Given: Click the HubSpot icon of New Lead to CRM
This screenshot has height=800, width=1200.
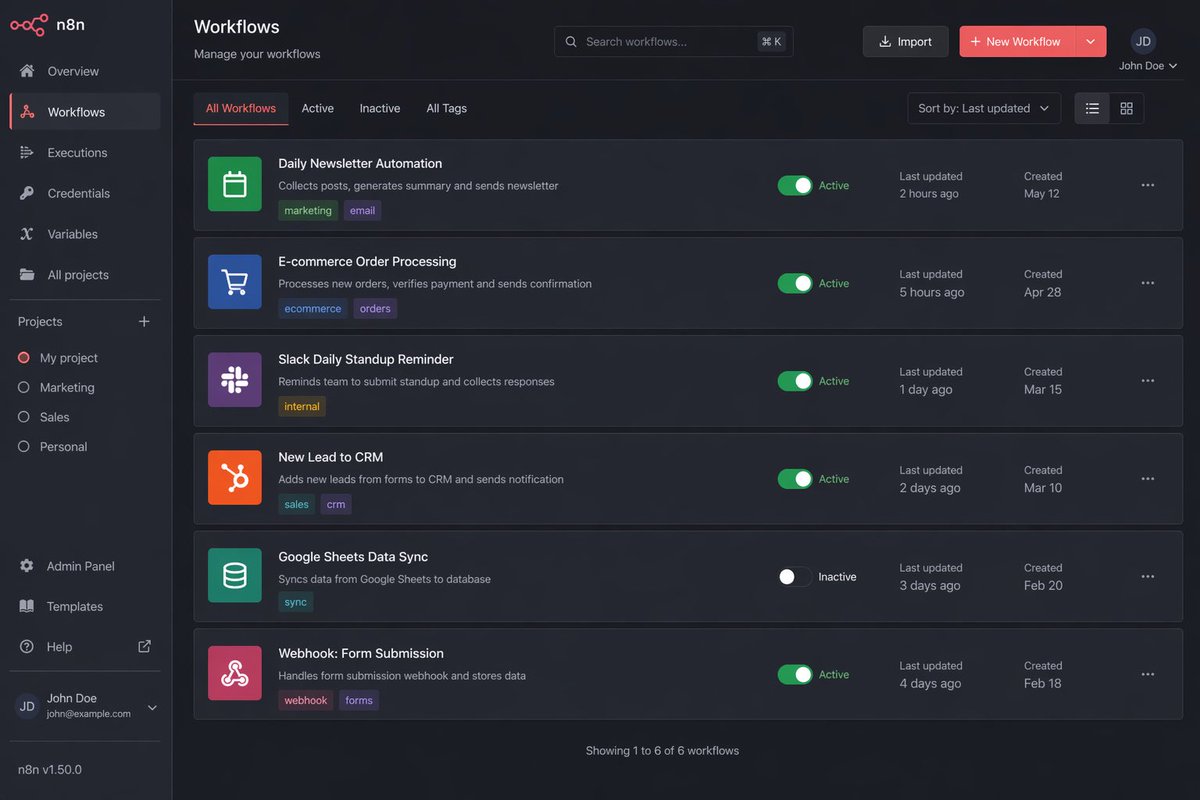Looking at the screenshot, I should pyautogui.click(x=235, y=478).
